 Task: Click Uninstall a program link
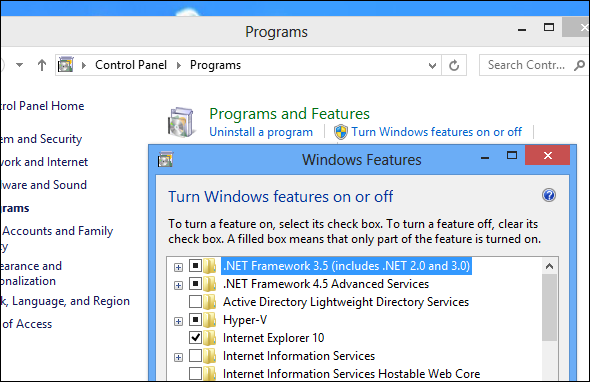coord(261,132)
